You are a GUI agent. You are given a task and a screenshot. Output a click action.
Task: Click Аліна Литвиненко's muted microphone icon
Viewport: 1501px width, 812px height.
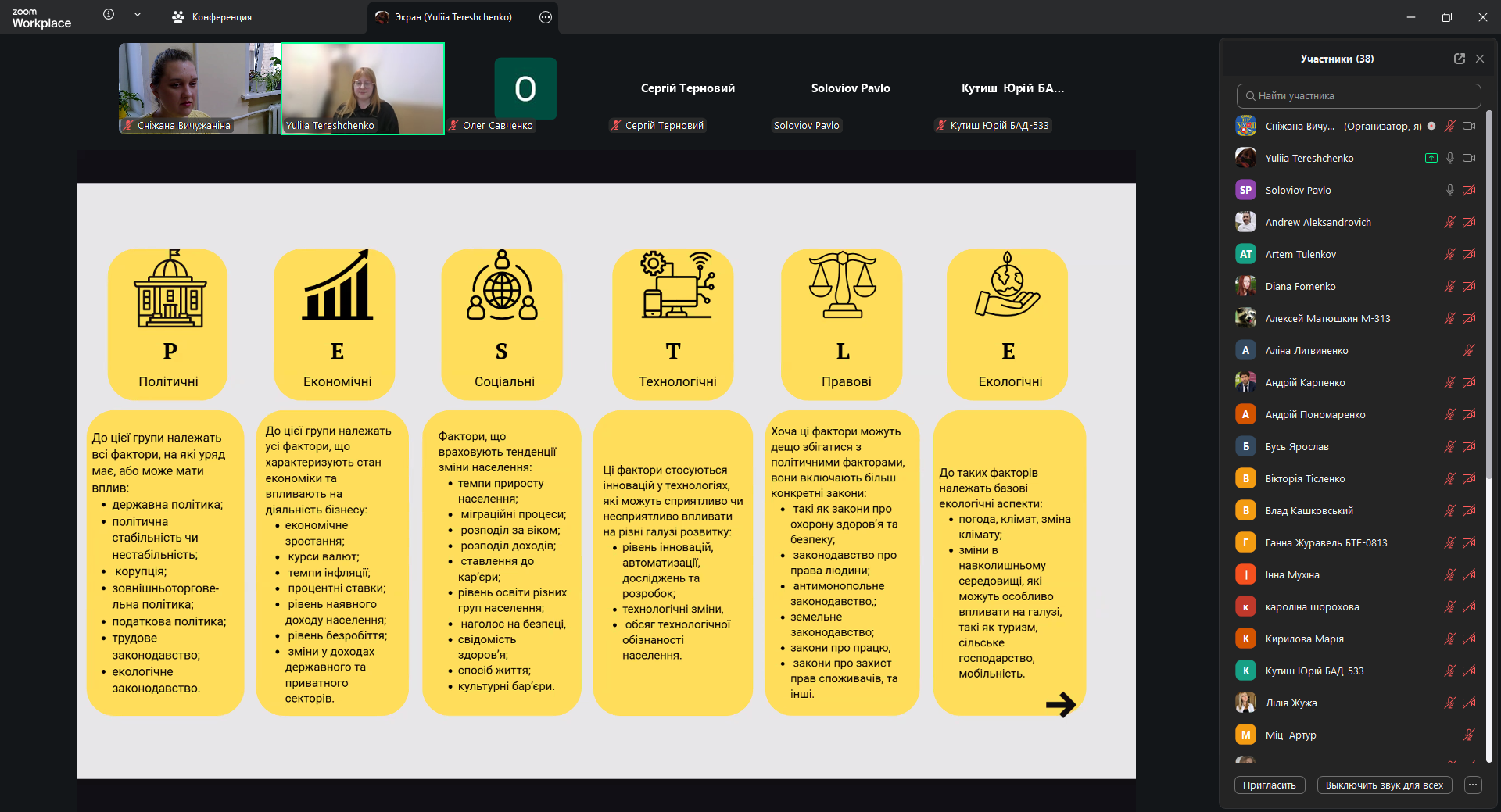click(x=1469, y=350)
